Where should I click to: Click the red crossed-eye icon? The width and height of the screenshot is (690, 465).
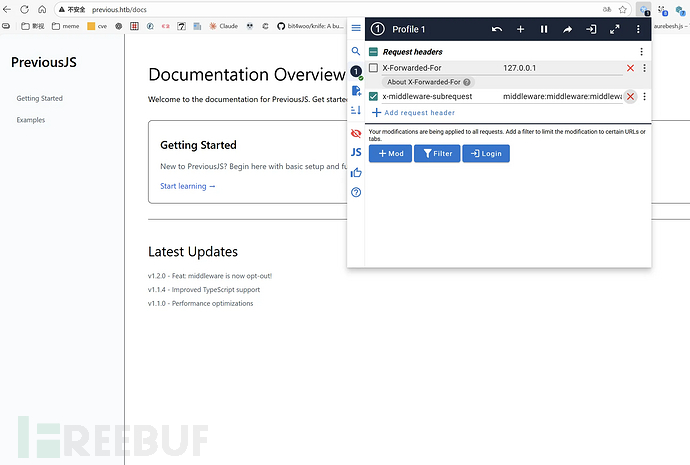coord(356,133)
